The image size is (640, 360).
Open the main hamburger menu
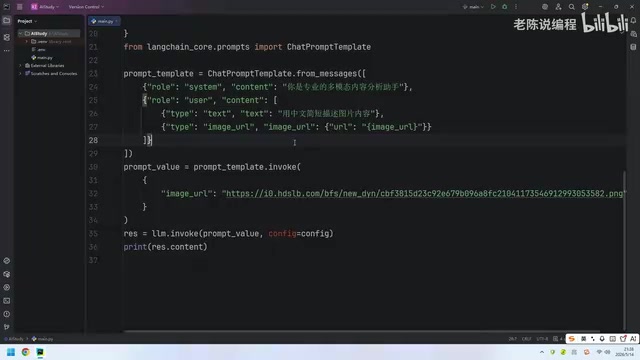pos(20,7)
